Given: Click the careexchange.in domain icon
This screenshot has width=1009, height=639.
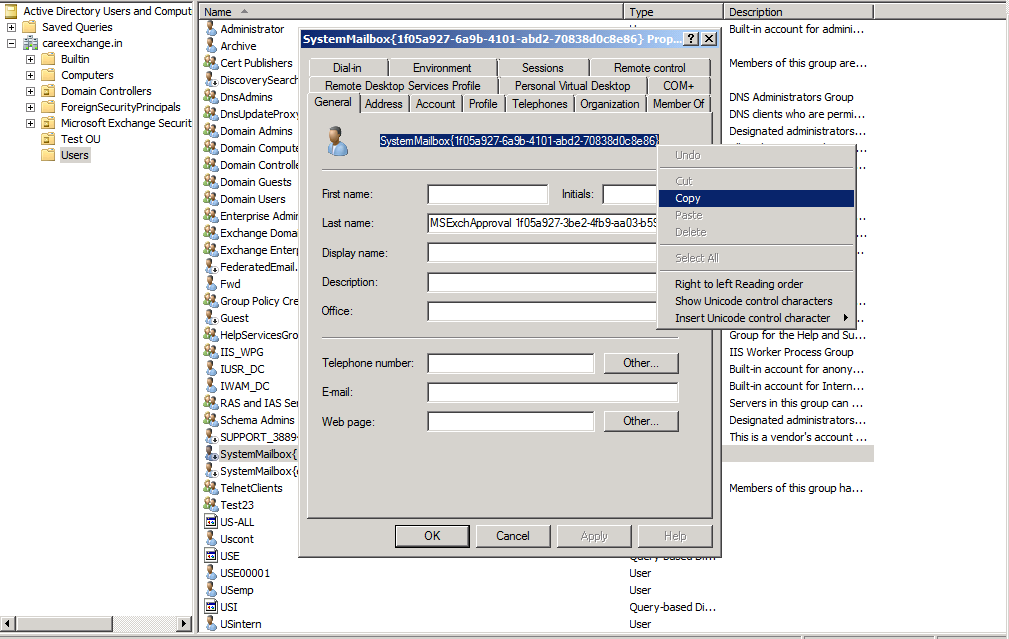Looking at the screenshot, I should coord(30,43).
